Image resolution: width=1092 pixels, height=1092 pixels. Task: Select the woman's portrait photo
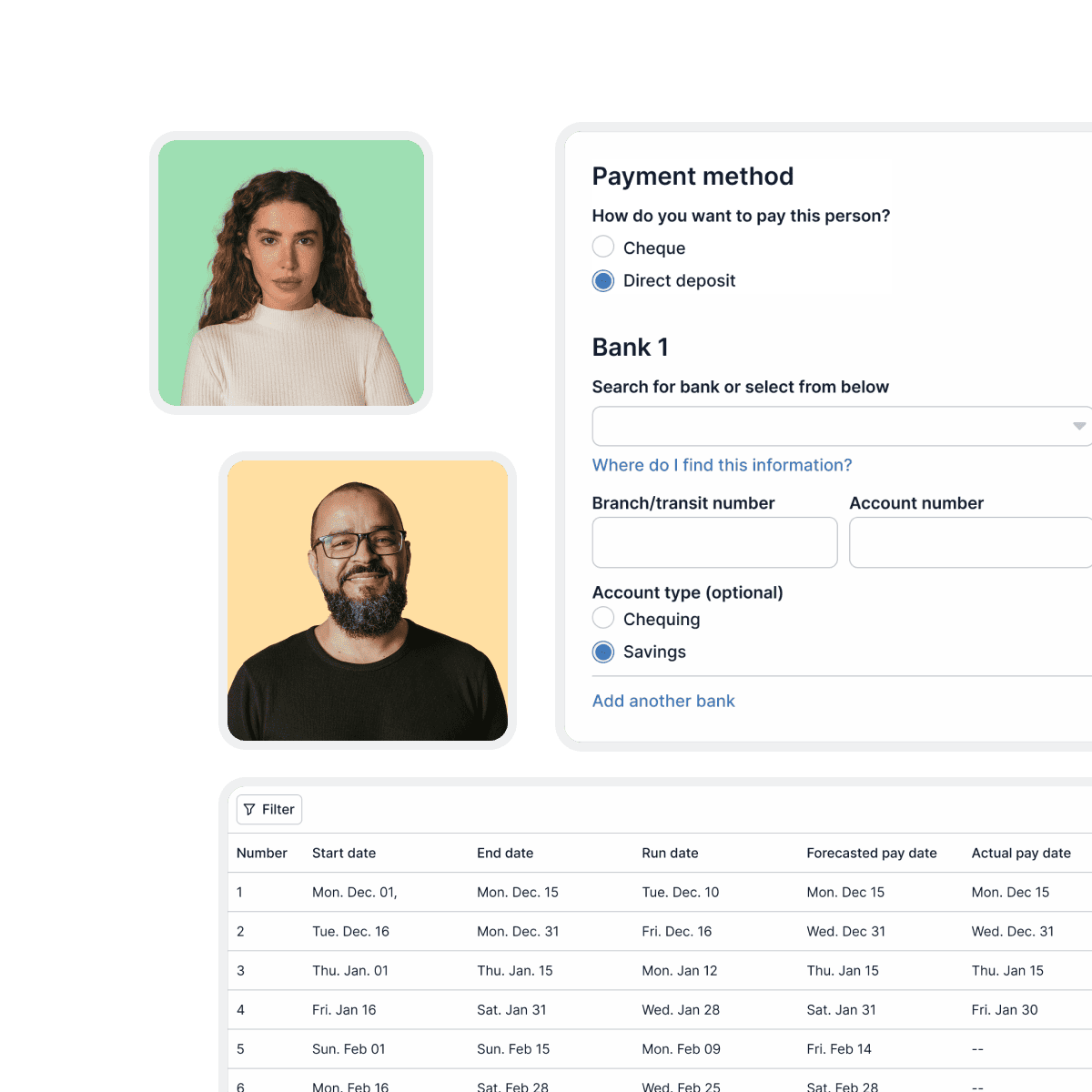291,273
